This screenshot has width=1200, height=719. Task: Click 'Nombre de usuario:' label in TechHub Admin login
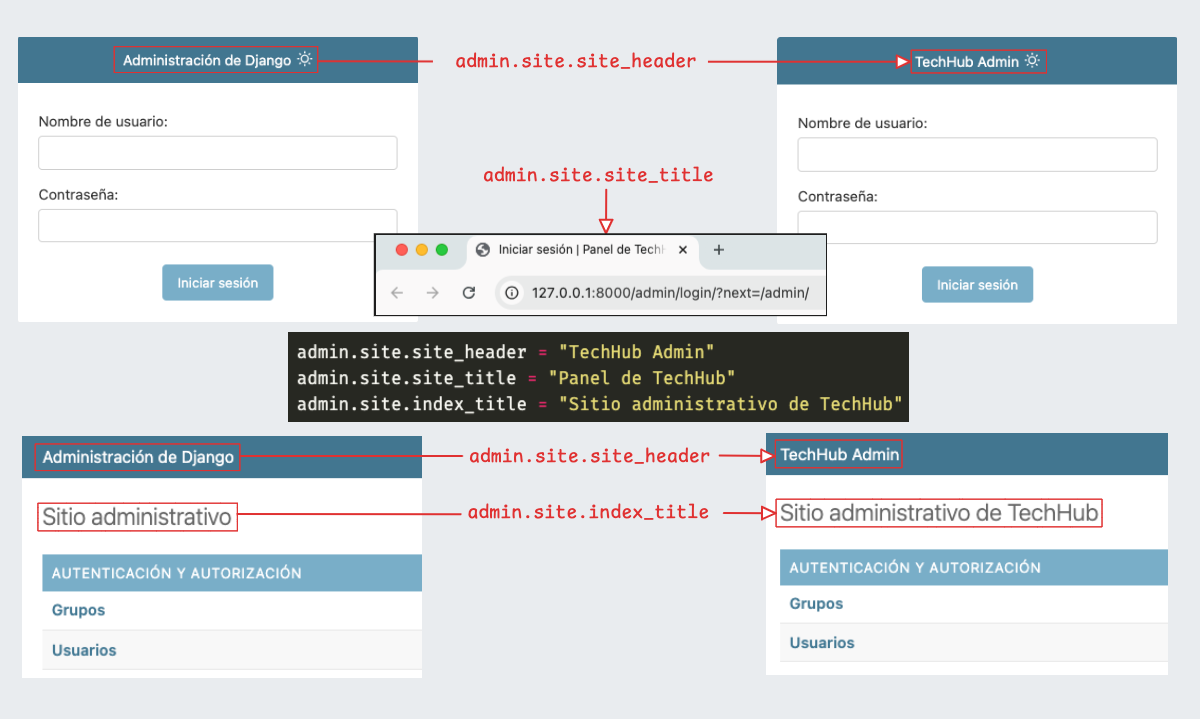[862, 123]
